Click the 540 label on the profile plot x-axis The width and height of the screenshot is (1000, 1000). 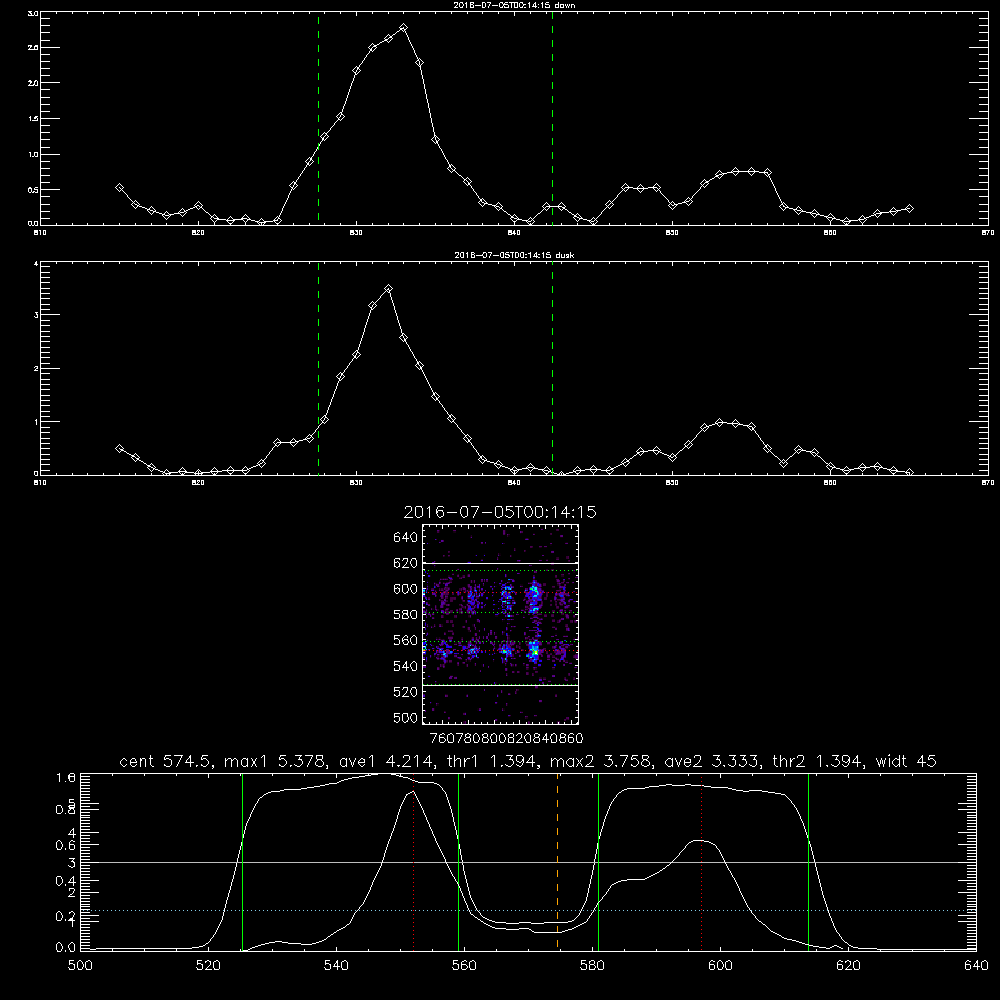pos(336,966)
